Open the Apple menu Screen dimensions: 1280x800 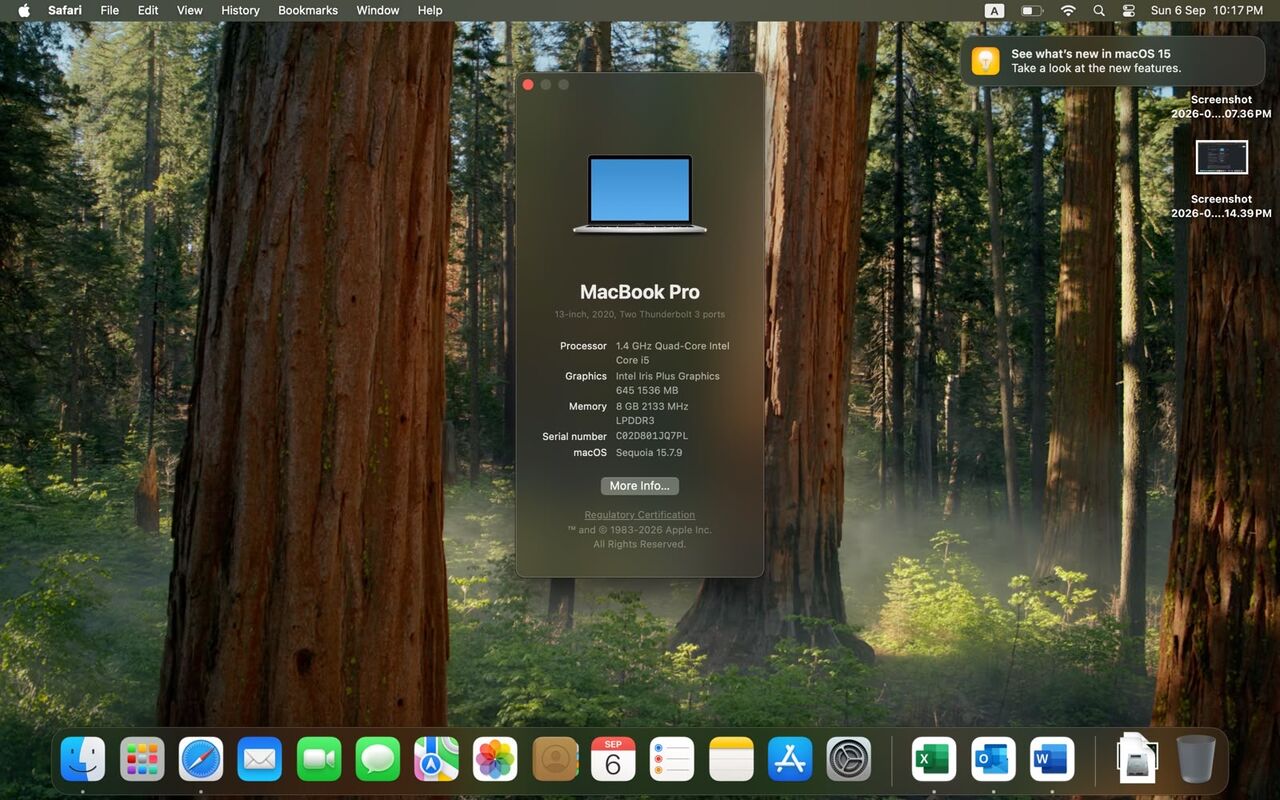pyautogui.click(x=24, y=10)
